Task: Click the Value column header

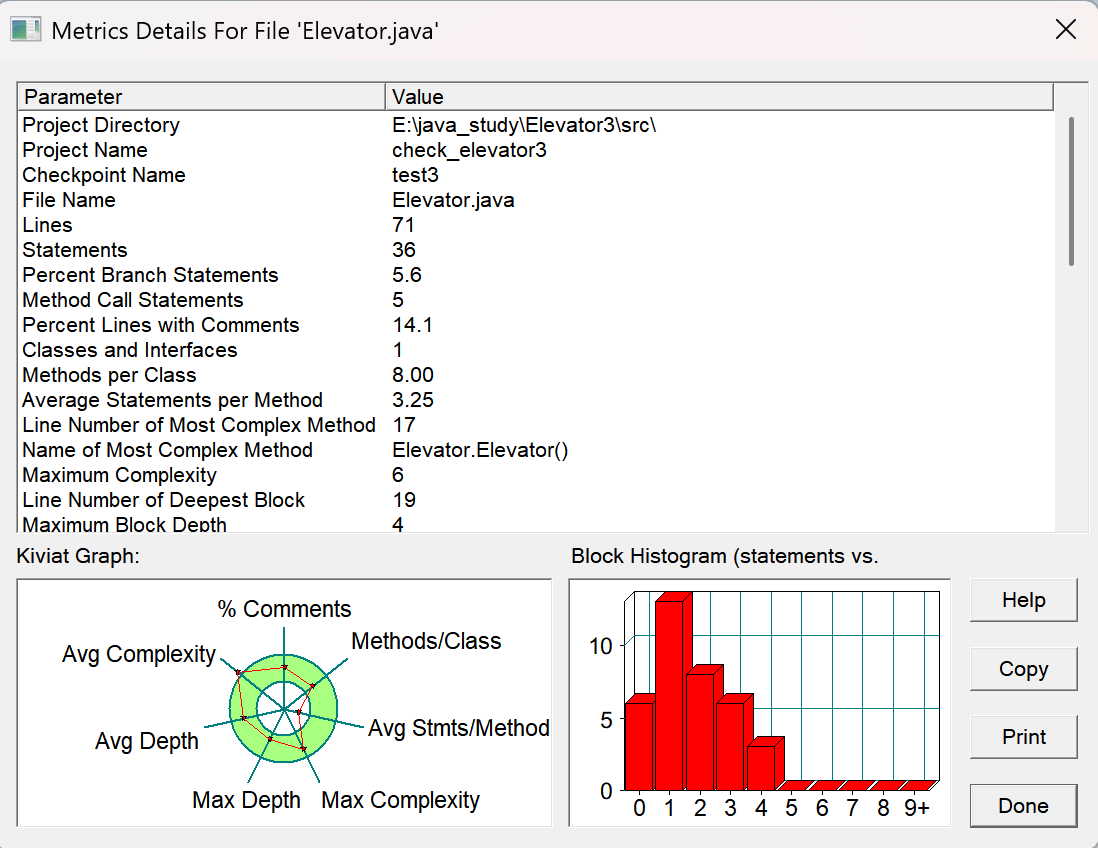Action: click(719, 97)
